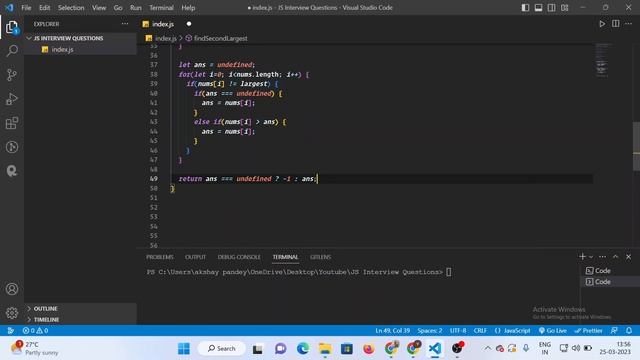
Task: Open the Manage gear icon
Action: (x=12, y=313)
